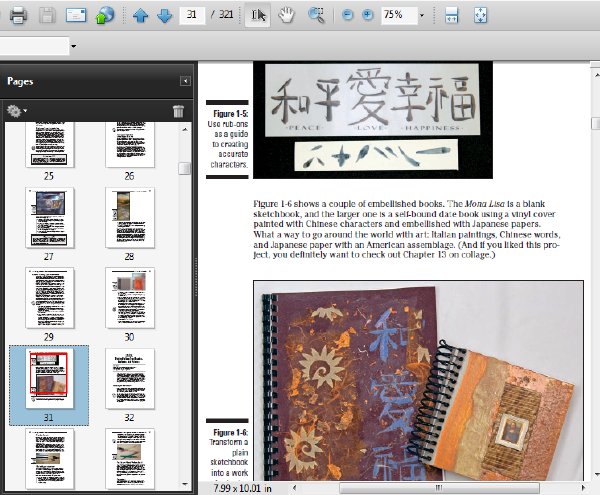600x495 pixels.
Task: Click the zoom percentage field 75%
Action: pos(399,15)
